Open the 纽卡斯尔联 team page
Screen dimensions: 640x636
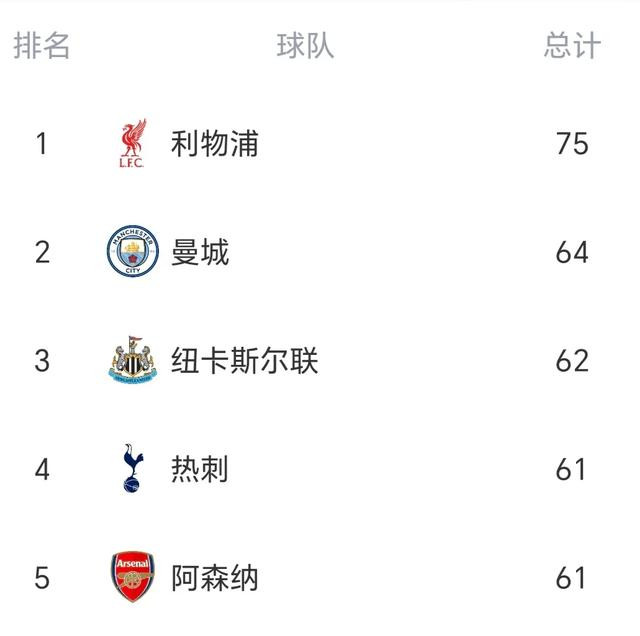point(244,361)
